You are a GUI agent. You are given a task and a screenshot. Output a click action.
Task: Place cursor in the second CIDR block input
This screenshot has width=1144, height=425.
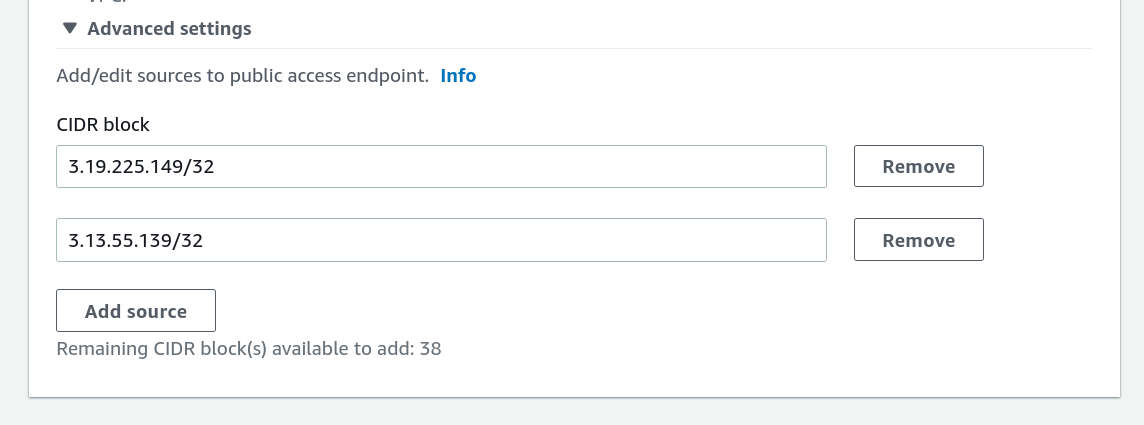tap(441, 241)
